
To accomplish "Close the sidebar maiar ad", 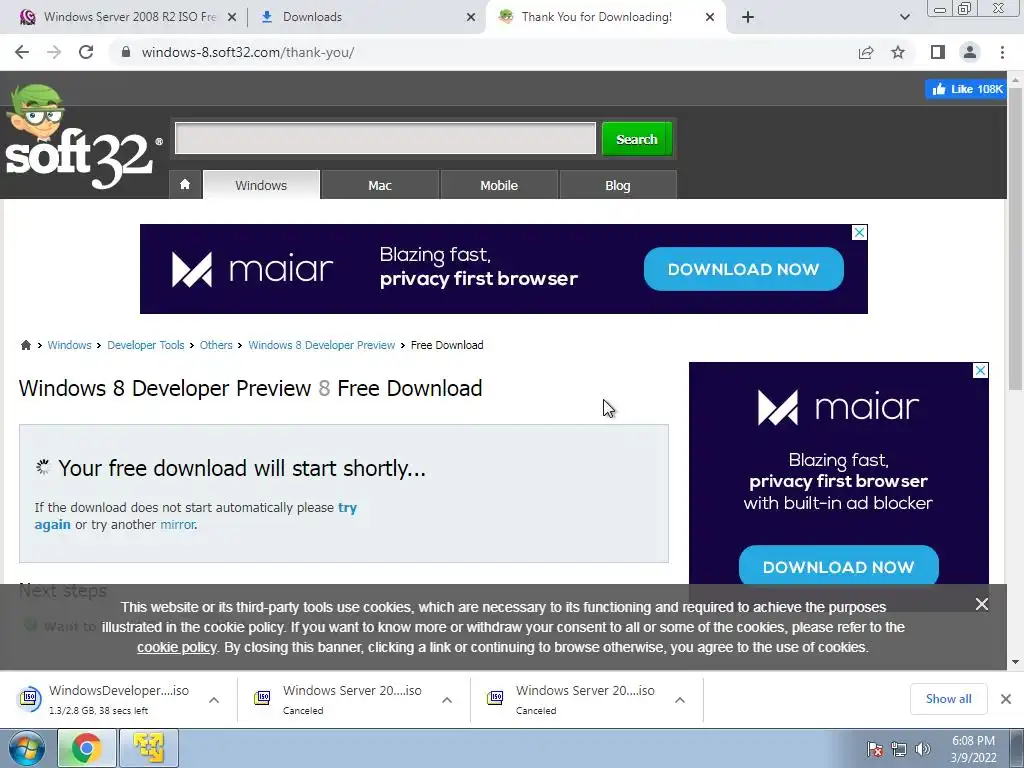I will tap(980, 370).
